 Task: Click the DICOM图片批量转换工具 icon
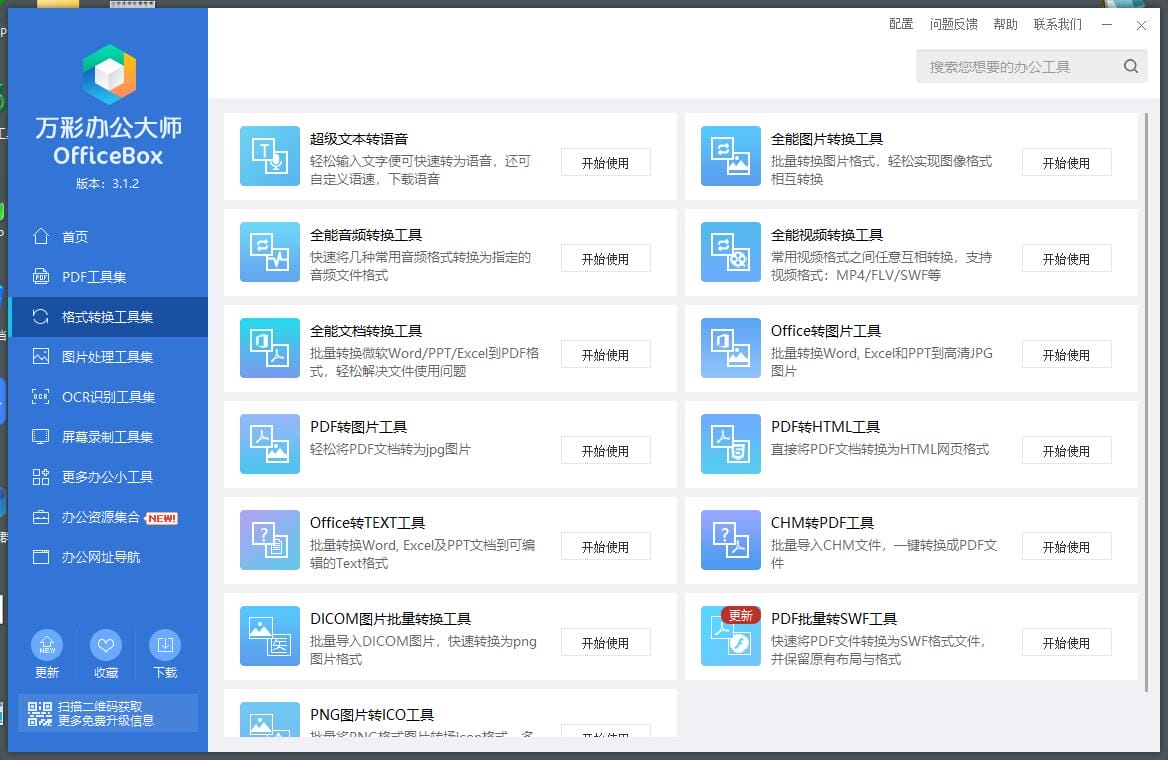click(x=269, y=636)
